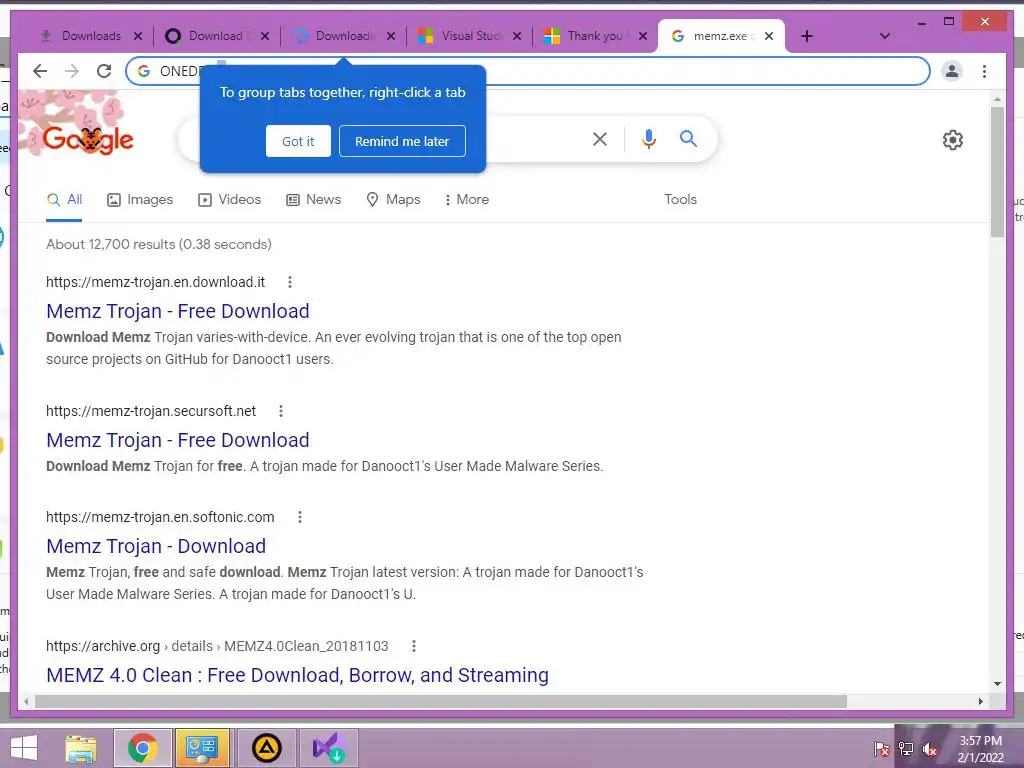Viewport: 1024px width, 768px height.
Task: Click the forward navigation arrow
Action: 72,71
